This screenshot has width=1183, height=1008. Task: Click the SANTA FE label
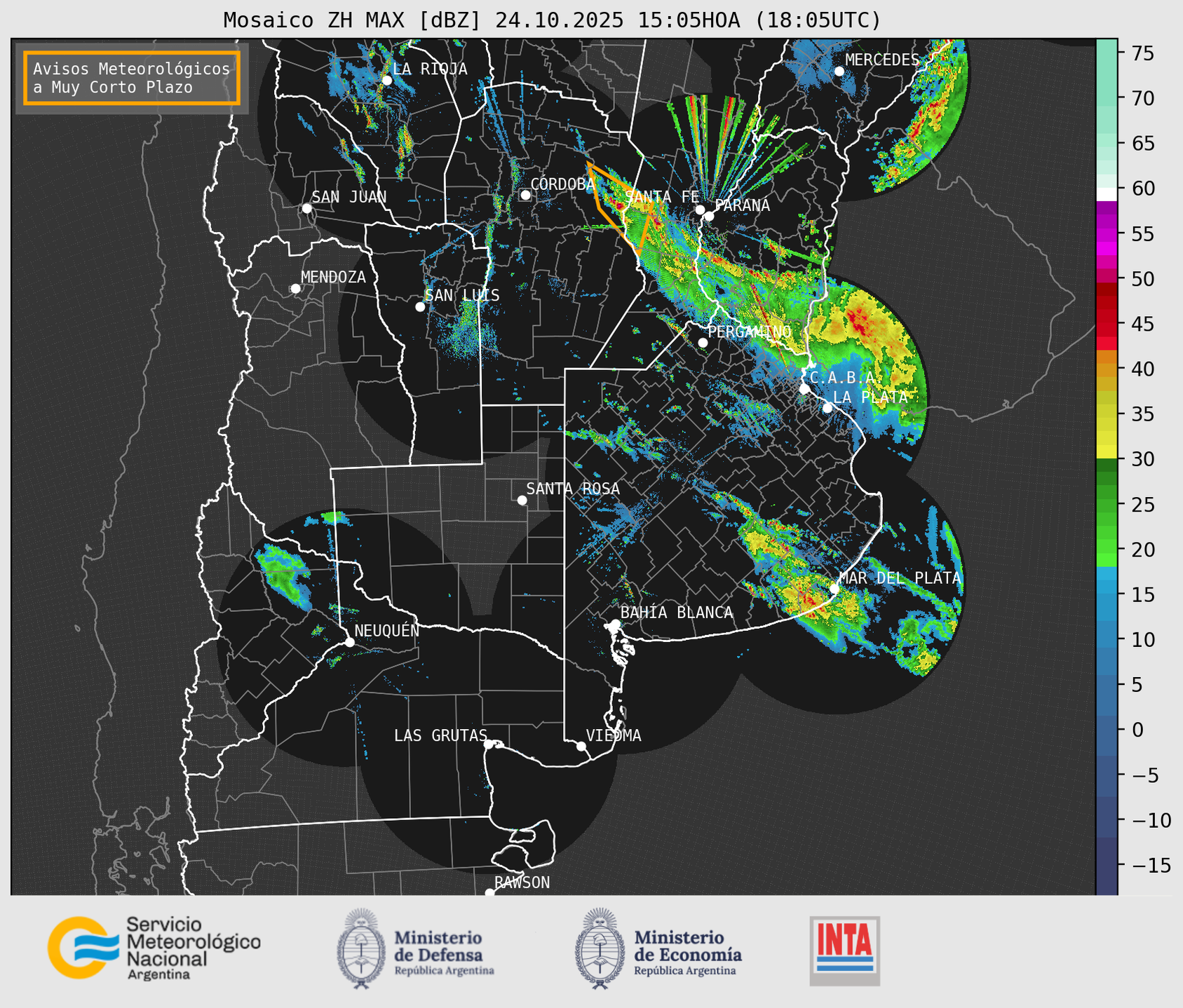click(x=662, y=197)
